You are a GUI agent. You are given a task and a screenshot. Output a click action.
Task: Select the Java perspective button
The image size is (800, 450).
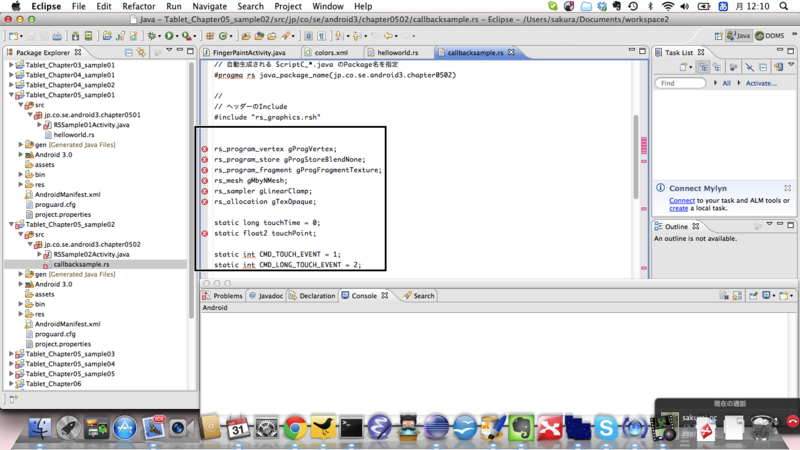738,36
